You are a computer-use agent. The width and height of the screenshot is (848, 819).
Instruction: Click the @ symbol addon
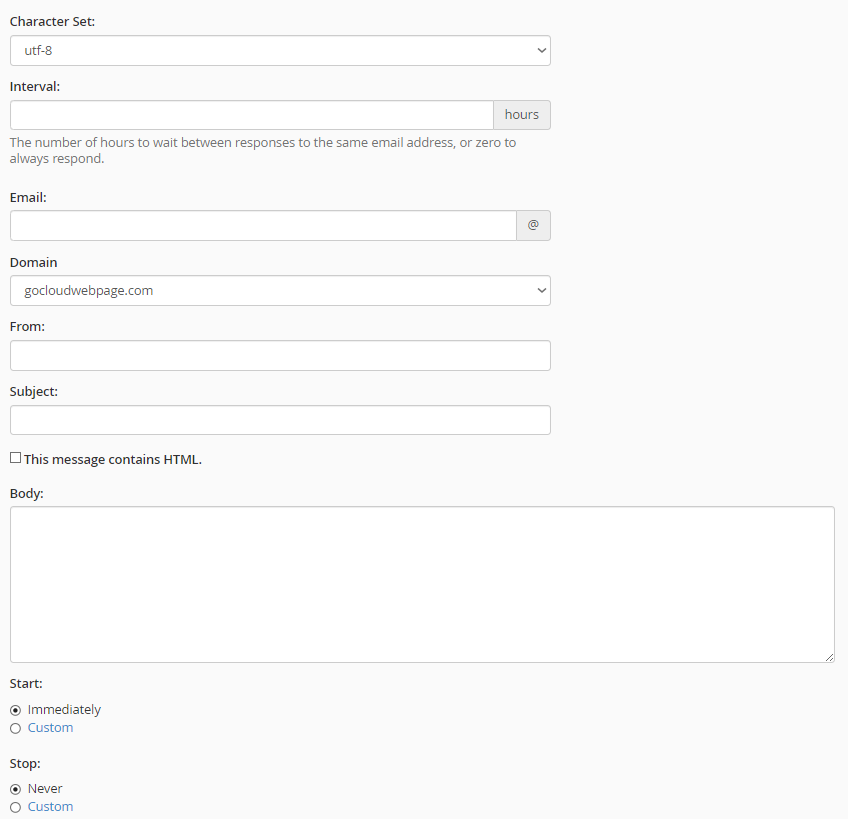tap(533, 226)
